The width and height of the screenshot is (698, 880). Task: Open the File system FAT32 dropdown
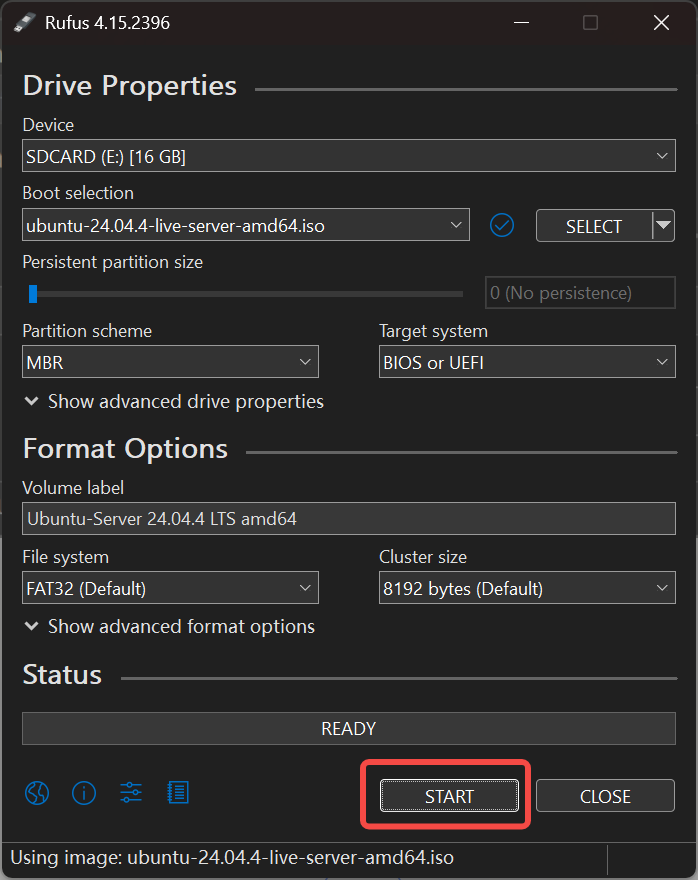(x=170, y=588)
